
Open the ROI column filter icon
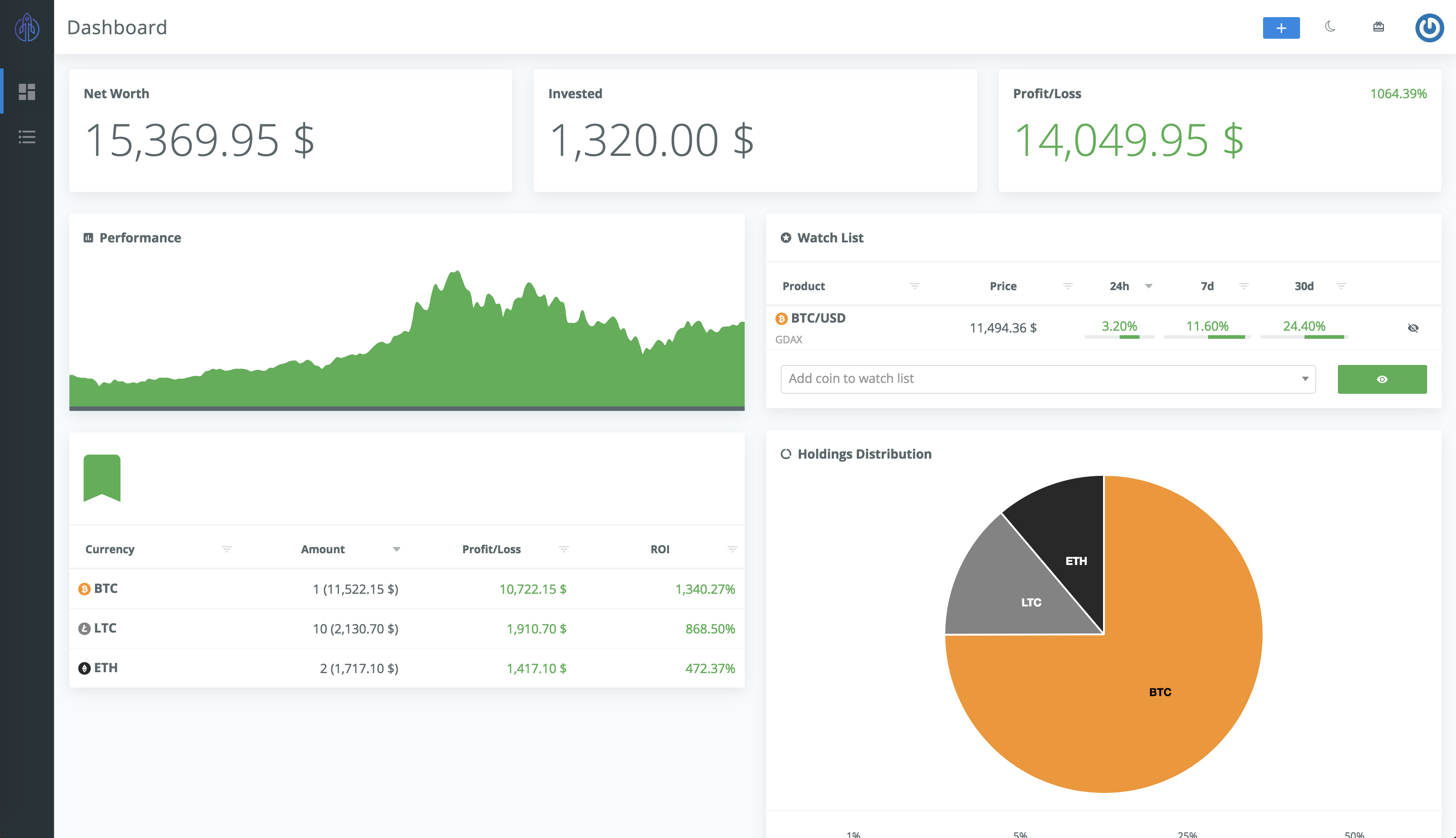(x=732, y=549)
